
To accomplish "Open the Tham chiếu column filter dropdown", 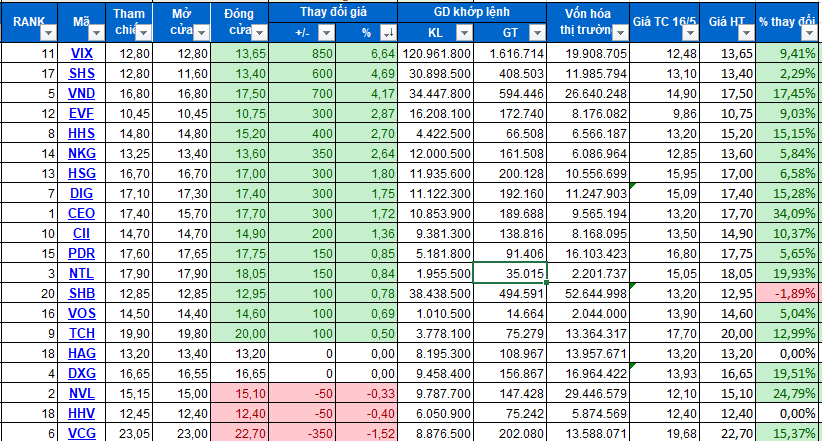I will click(143, 33).
